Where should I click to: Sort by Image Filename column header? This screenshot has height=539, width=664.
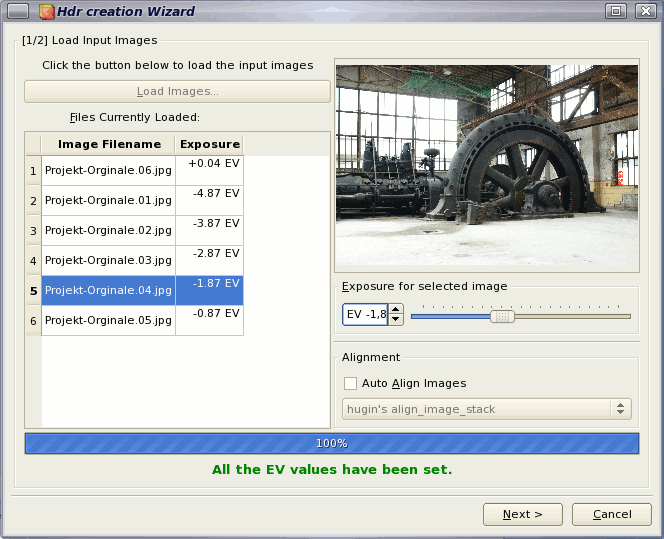click(108, 145)
